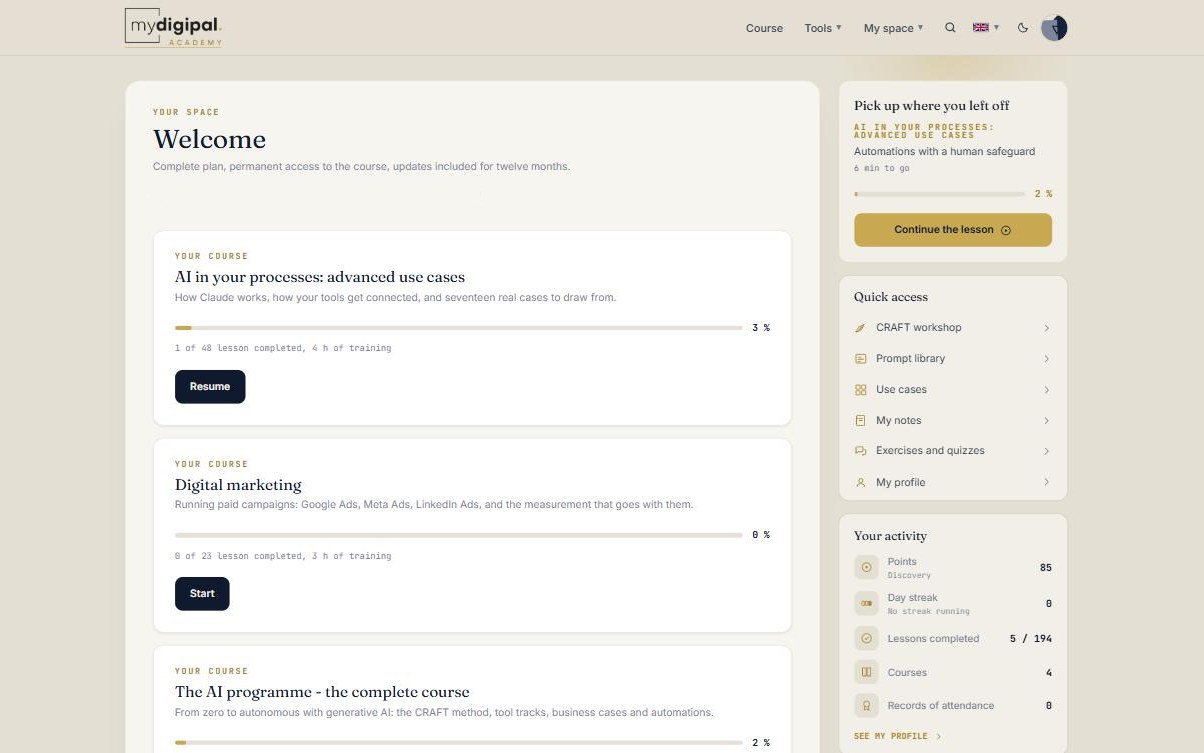The width and height of the screenshot is (1204, 753).
Task: Click chevron next to My notes
Action: [1047, 421]
